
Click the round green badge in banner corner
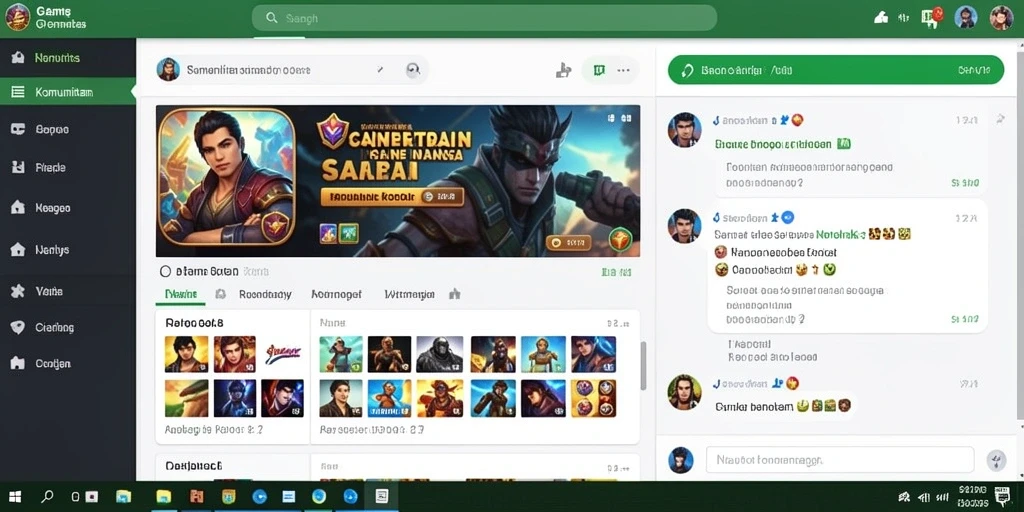620,240
